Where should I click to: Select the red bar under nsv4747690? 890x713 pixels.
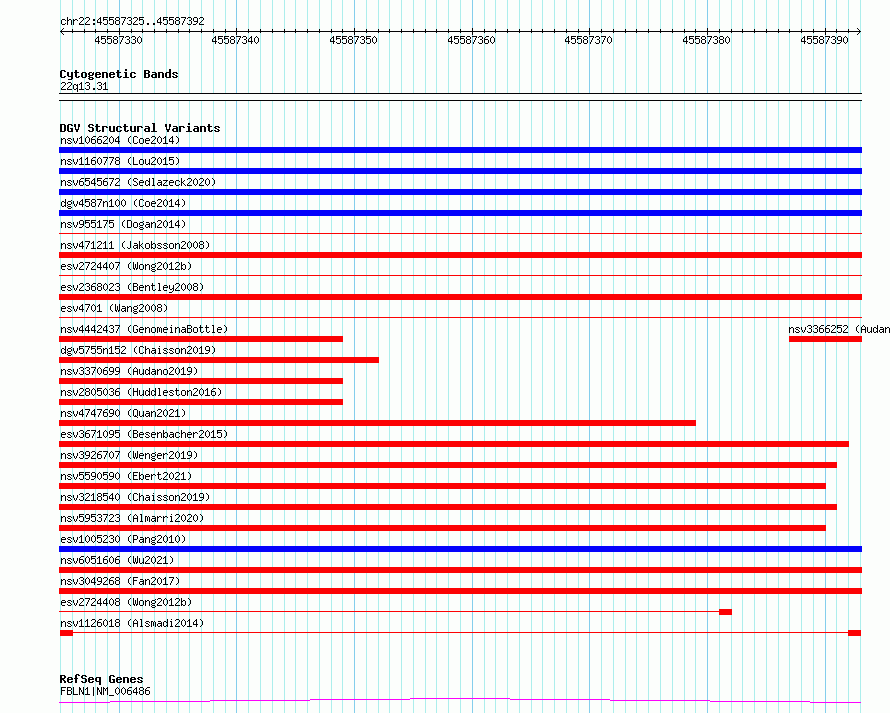pos(377,423)
